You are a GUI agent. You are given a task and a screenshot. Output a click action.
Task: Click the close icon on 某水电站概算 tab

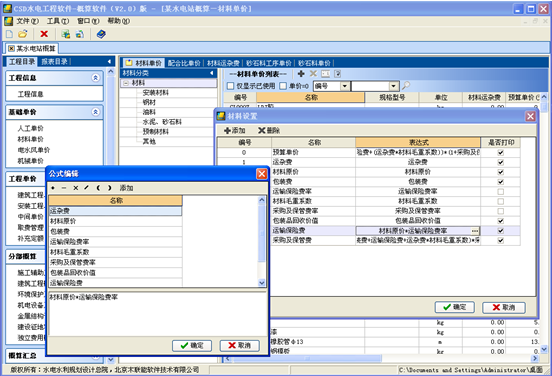11,49
